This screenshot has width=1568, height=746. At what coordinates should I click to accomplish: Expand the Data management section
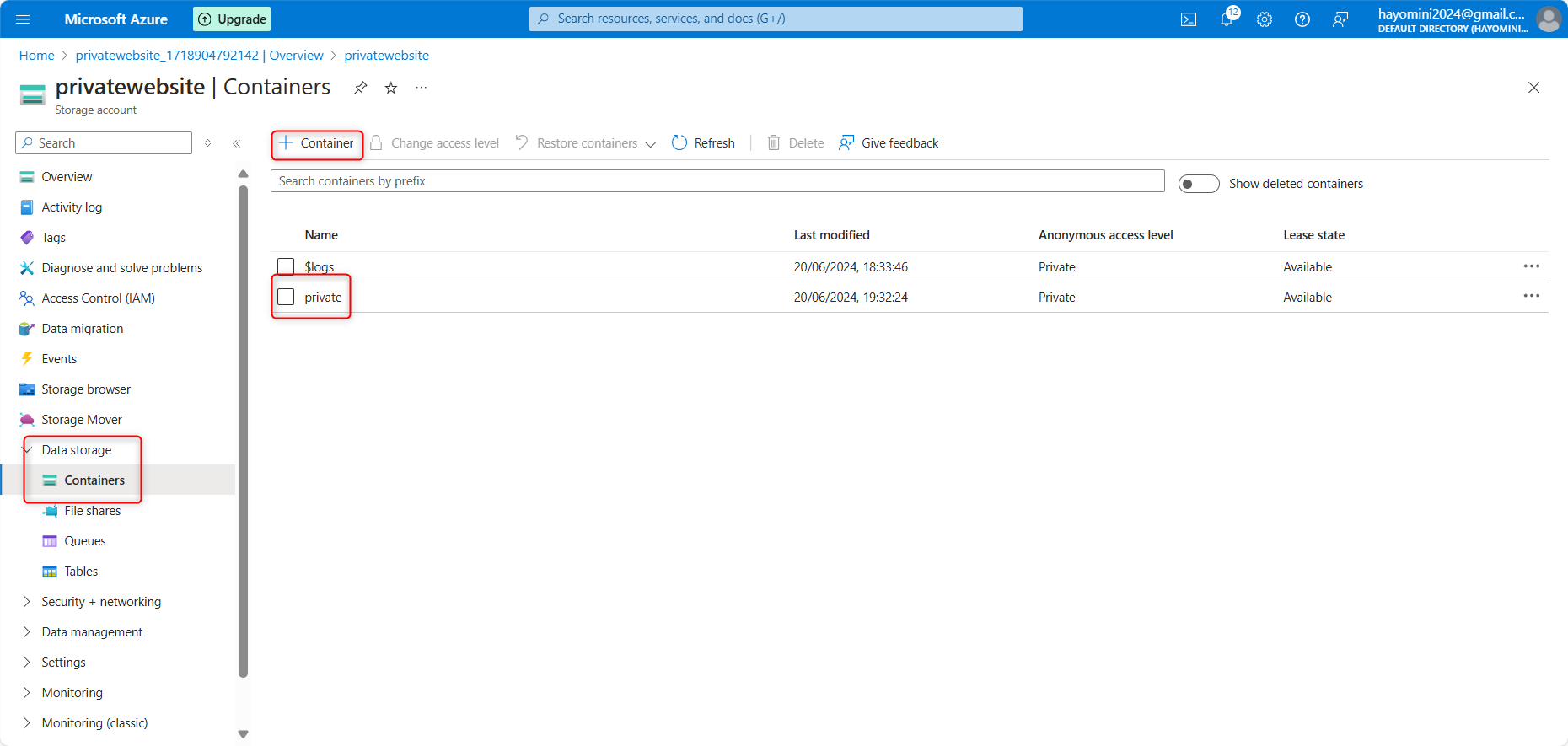click(x=92, y=632)
